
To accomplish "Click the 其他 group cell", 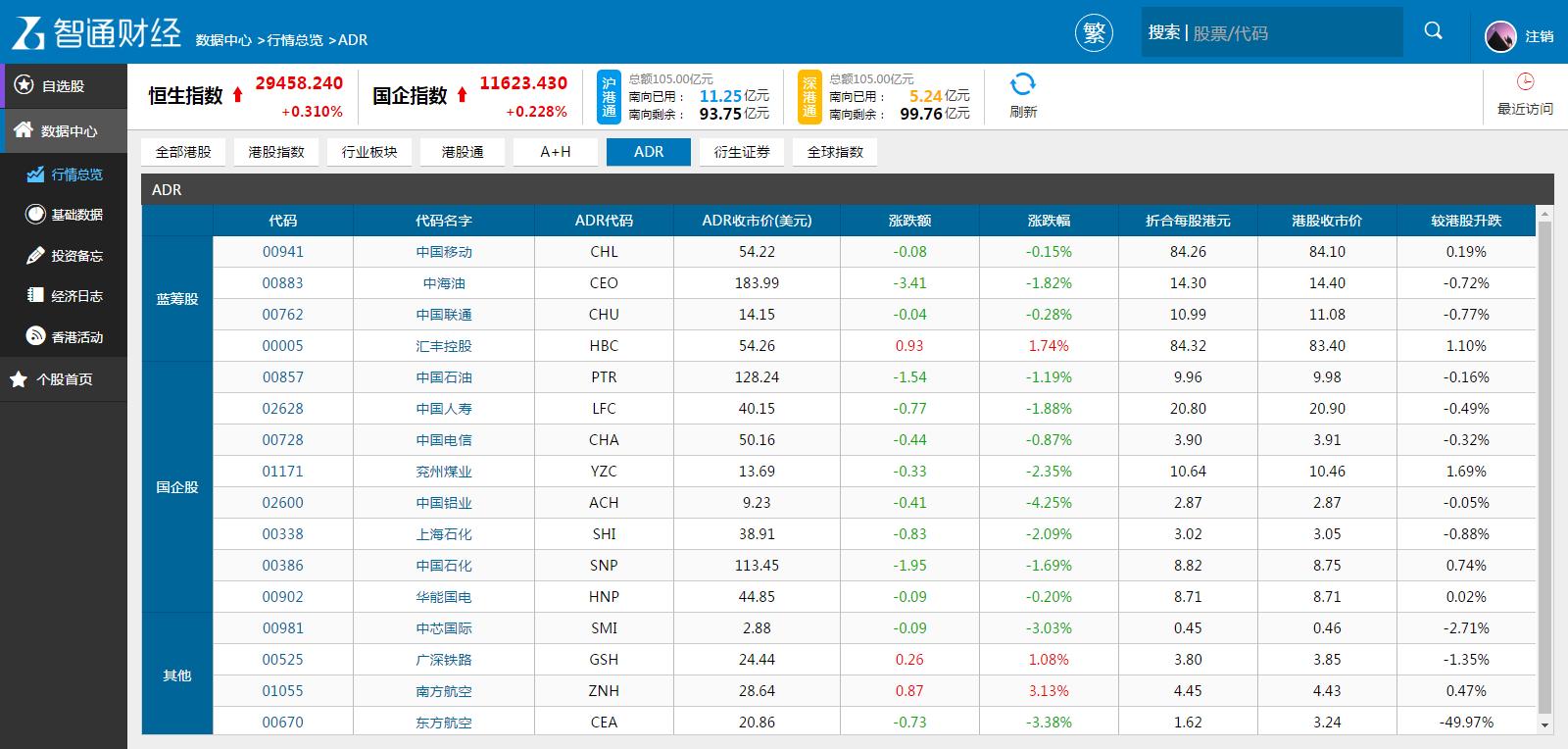I will (x=177, y=675).
